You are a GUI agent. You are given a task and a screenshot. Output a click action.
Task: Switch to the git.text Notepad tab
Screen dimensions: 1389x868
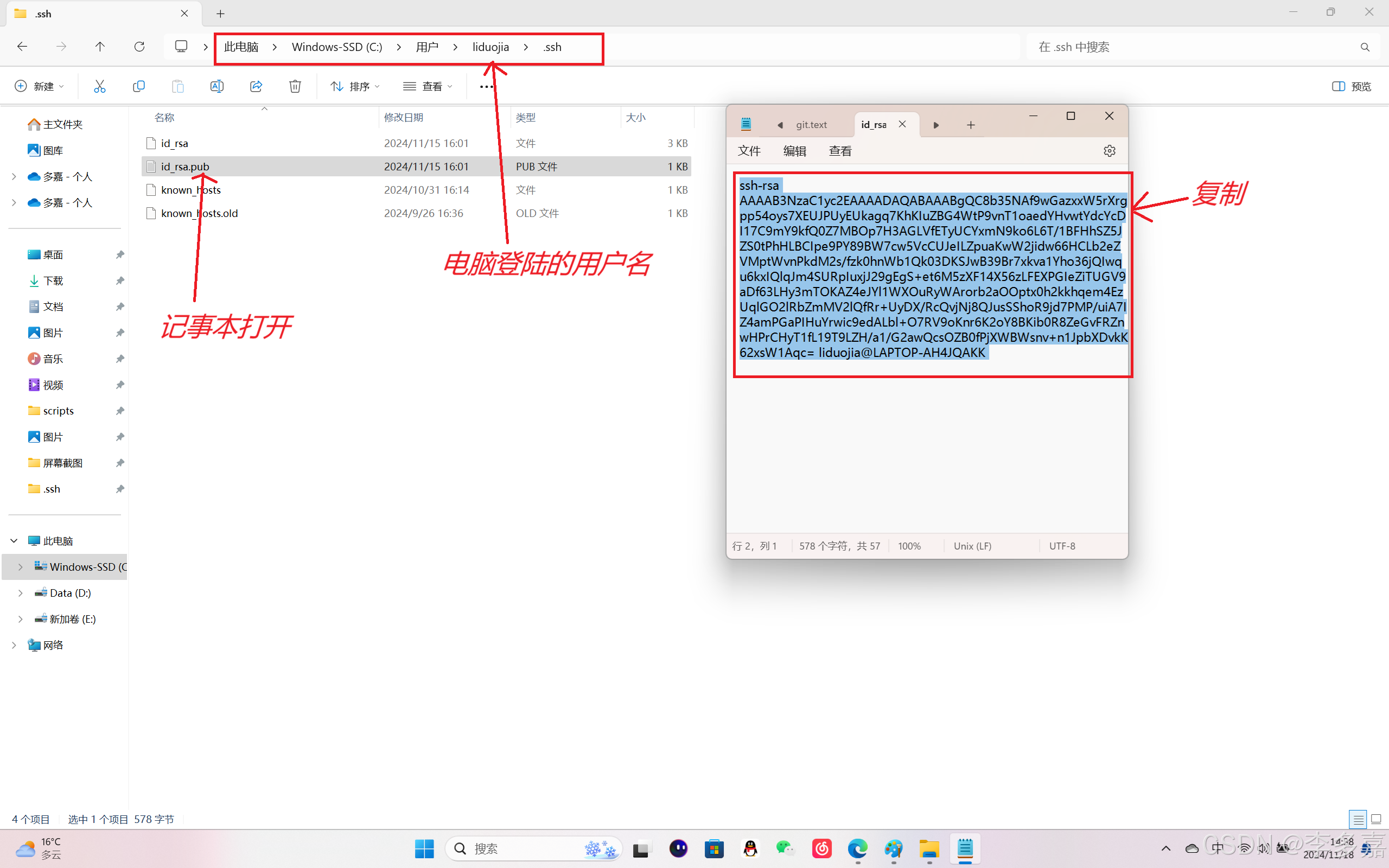pos(811,125)
